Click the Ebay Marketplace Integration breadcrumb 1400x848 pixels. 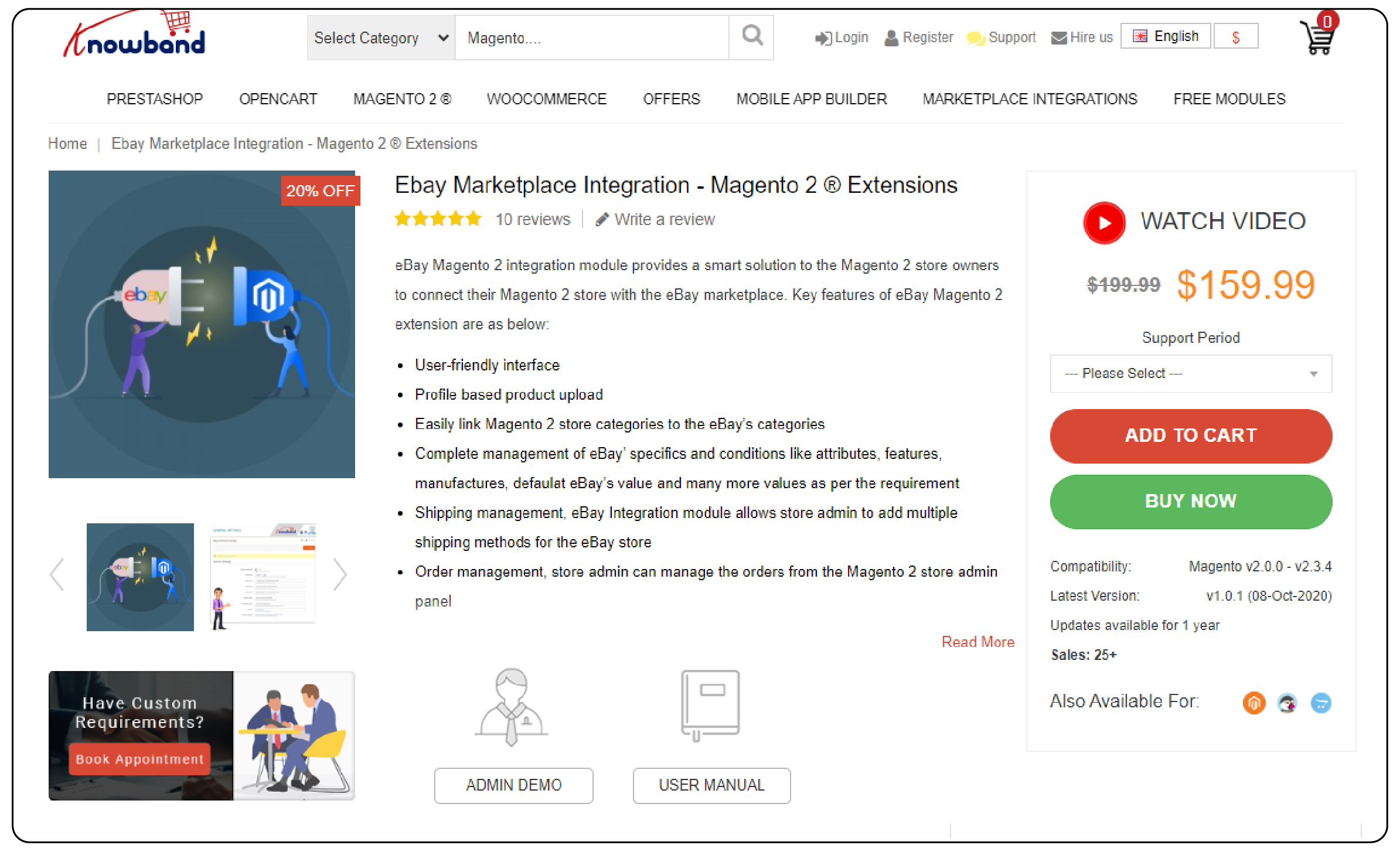[x=294, y=144]
